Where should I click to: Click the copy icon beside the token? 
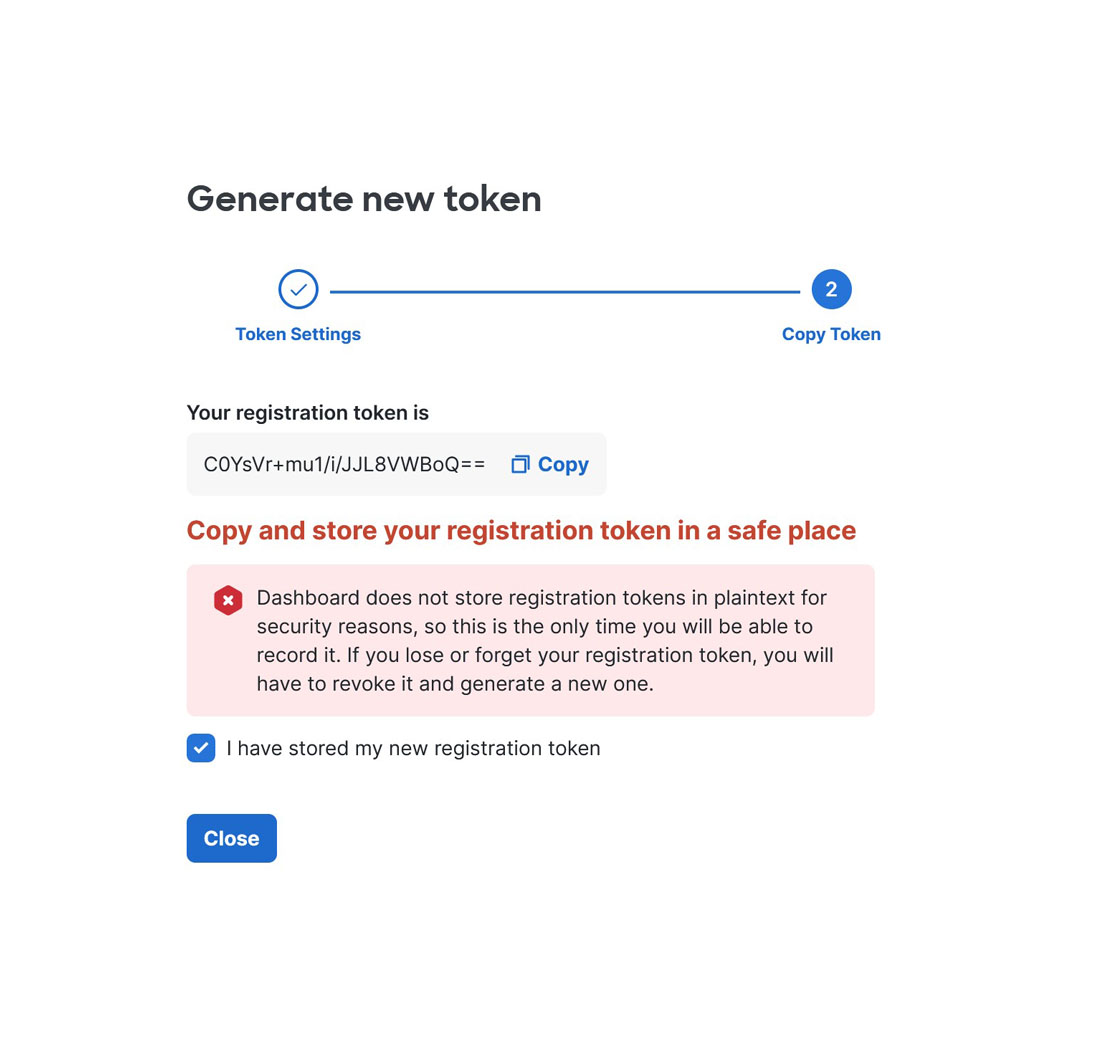coord(520,465)
